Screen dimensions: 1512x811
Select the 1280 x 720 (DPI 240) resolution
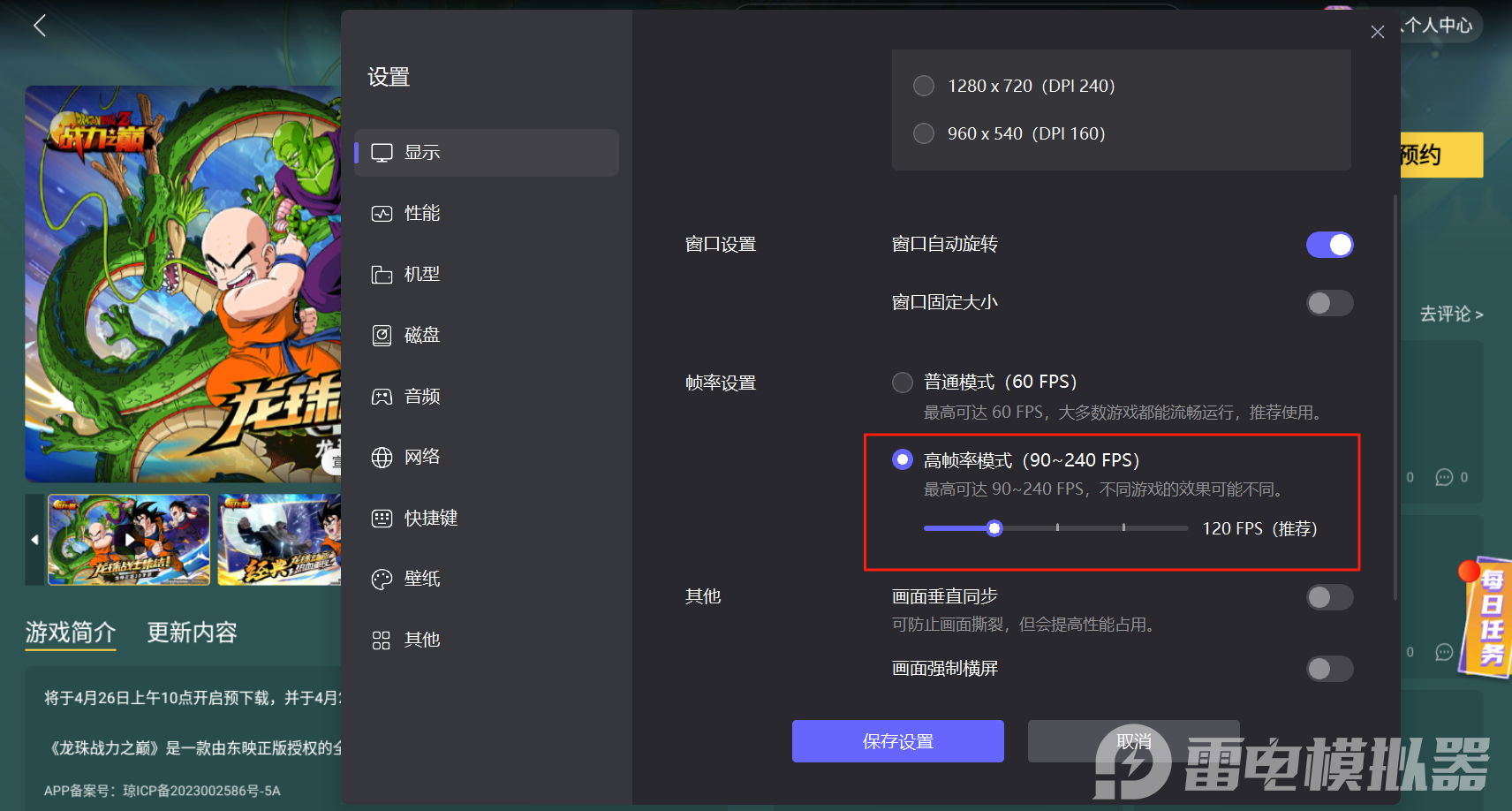coord(924,86)
